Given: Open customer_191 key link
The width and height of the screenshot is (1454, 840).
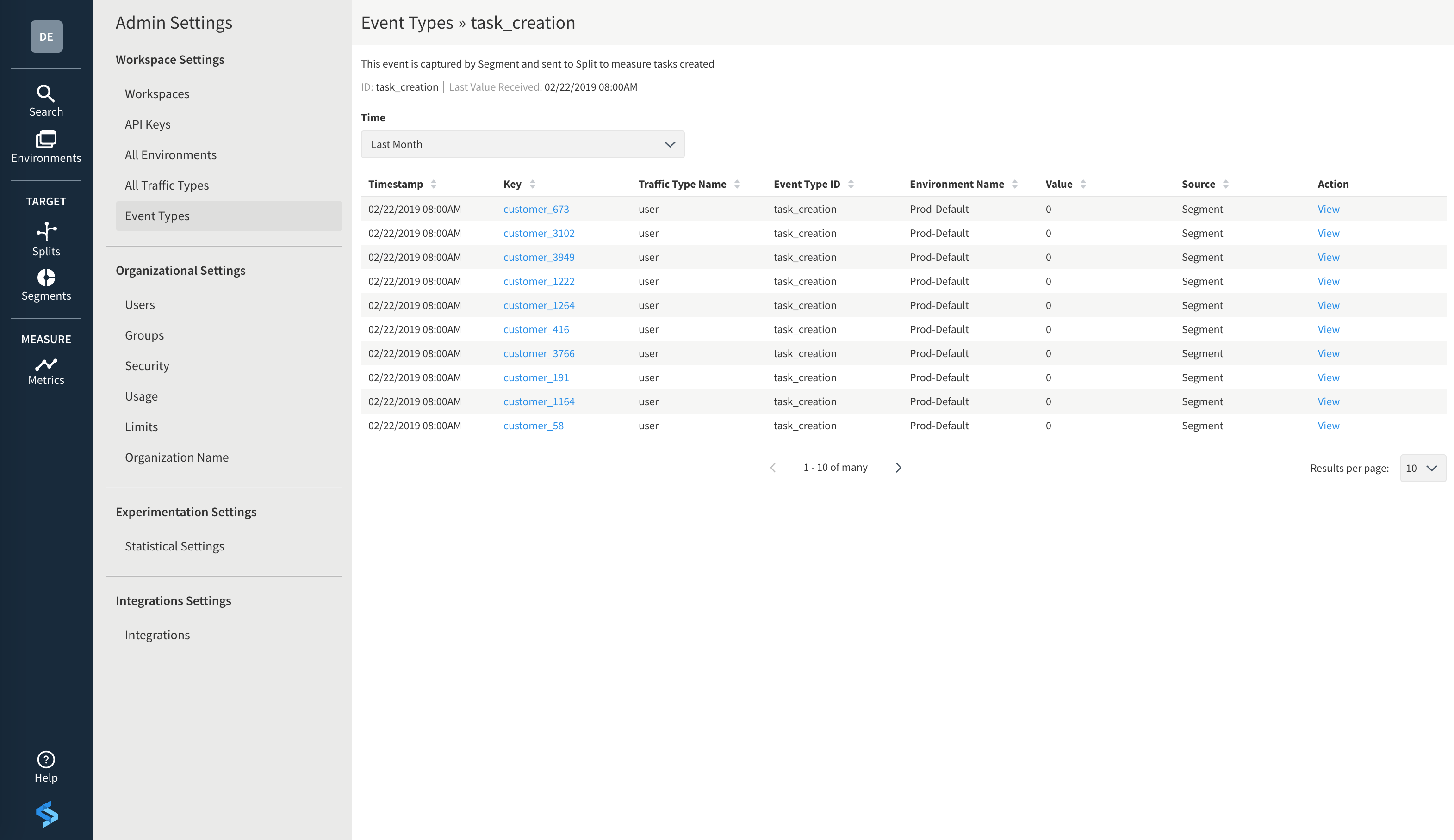Looking at the screenshot, I should (536, 377).
